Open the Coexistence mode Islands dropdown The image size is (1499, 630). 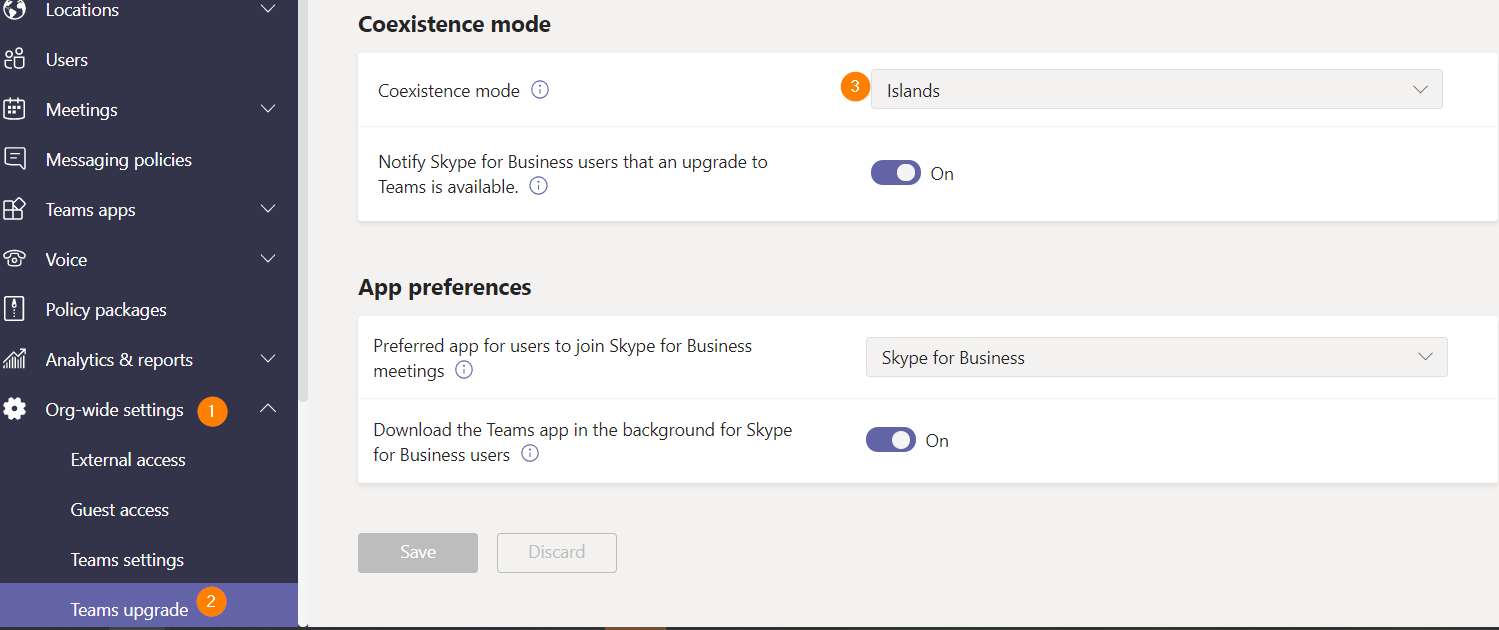point(1156,90)
